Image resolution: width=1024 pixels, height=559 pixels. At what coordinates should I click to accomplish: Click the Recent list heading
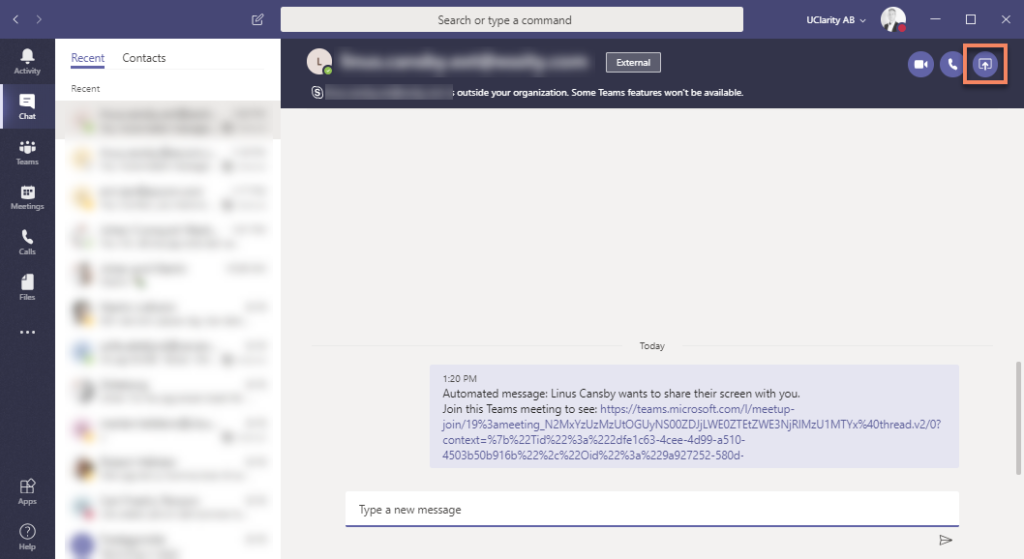(86, 89)
